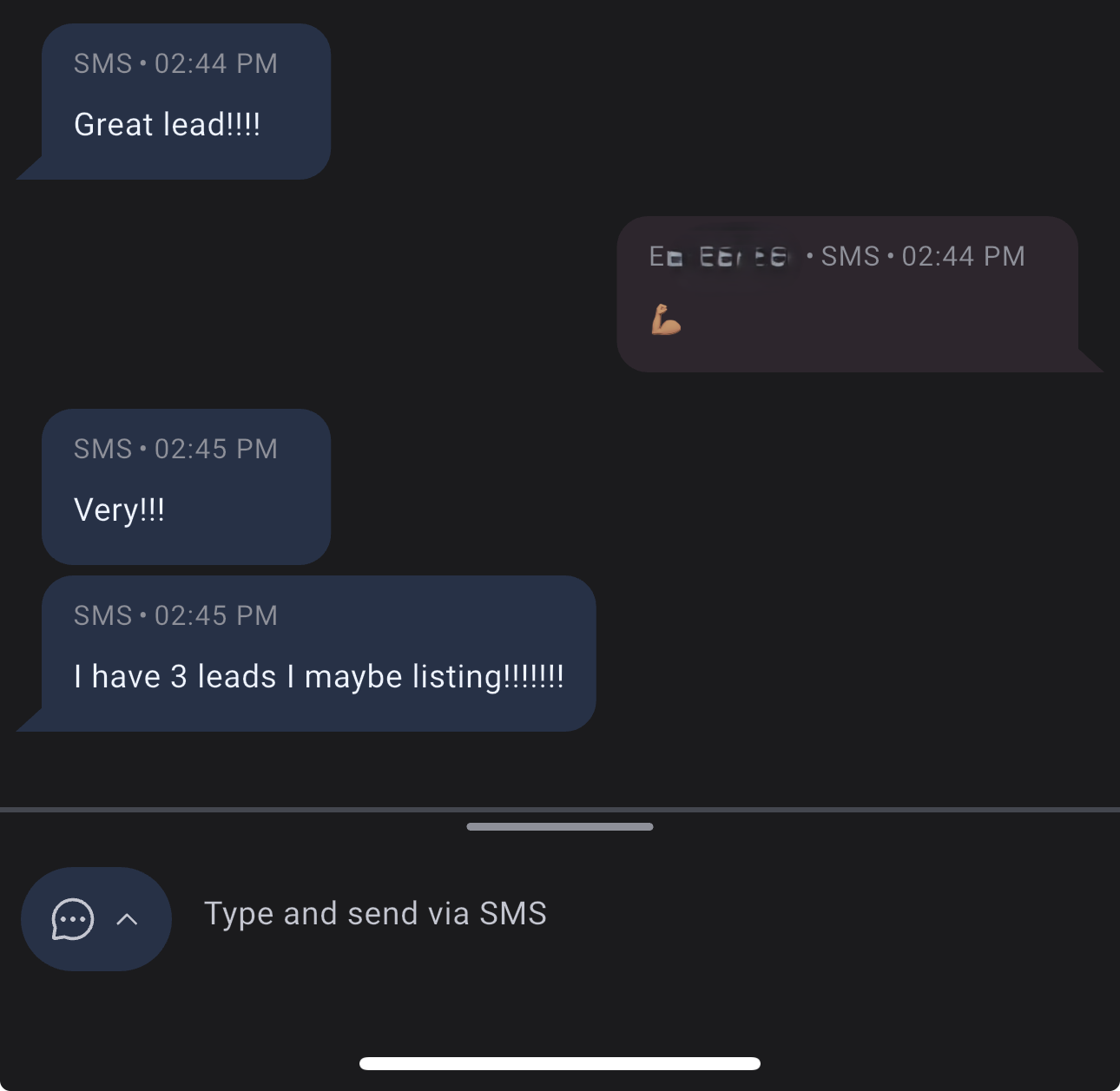Image resolution: width=1120 pixels, height=1091 pixels.
Task: Click empty space right of the bicep emoji
Action: pos(868,321)
